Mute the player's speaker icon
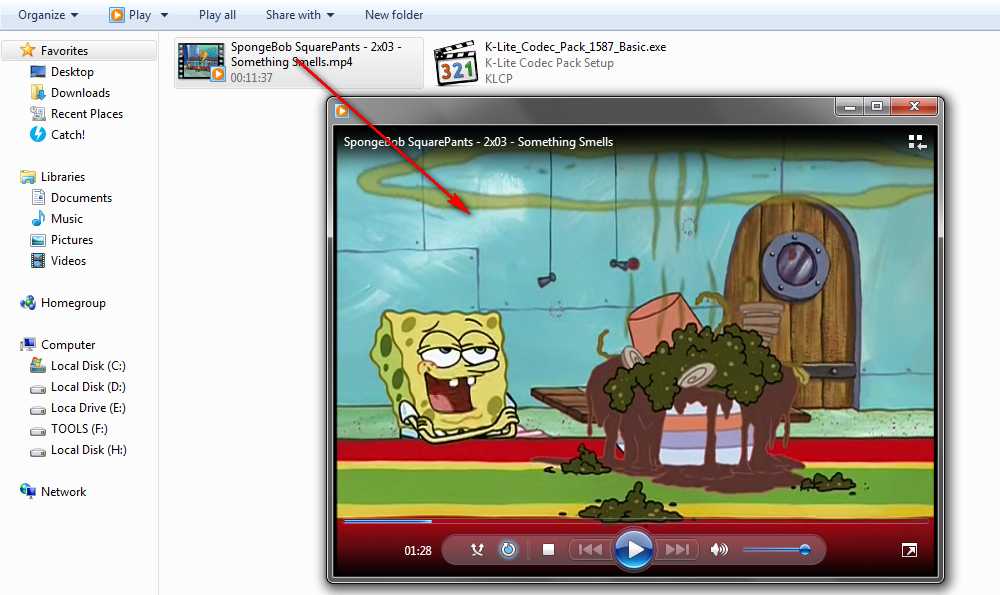 pyautogui.click(x=719, y=550)
